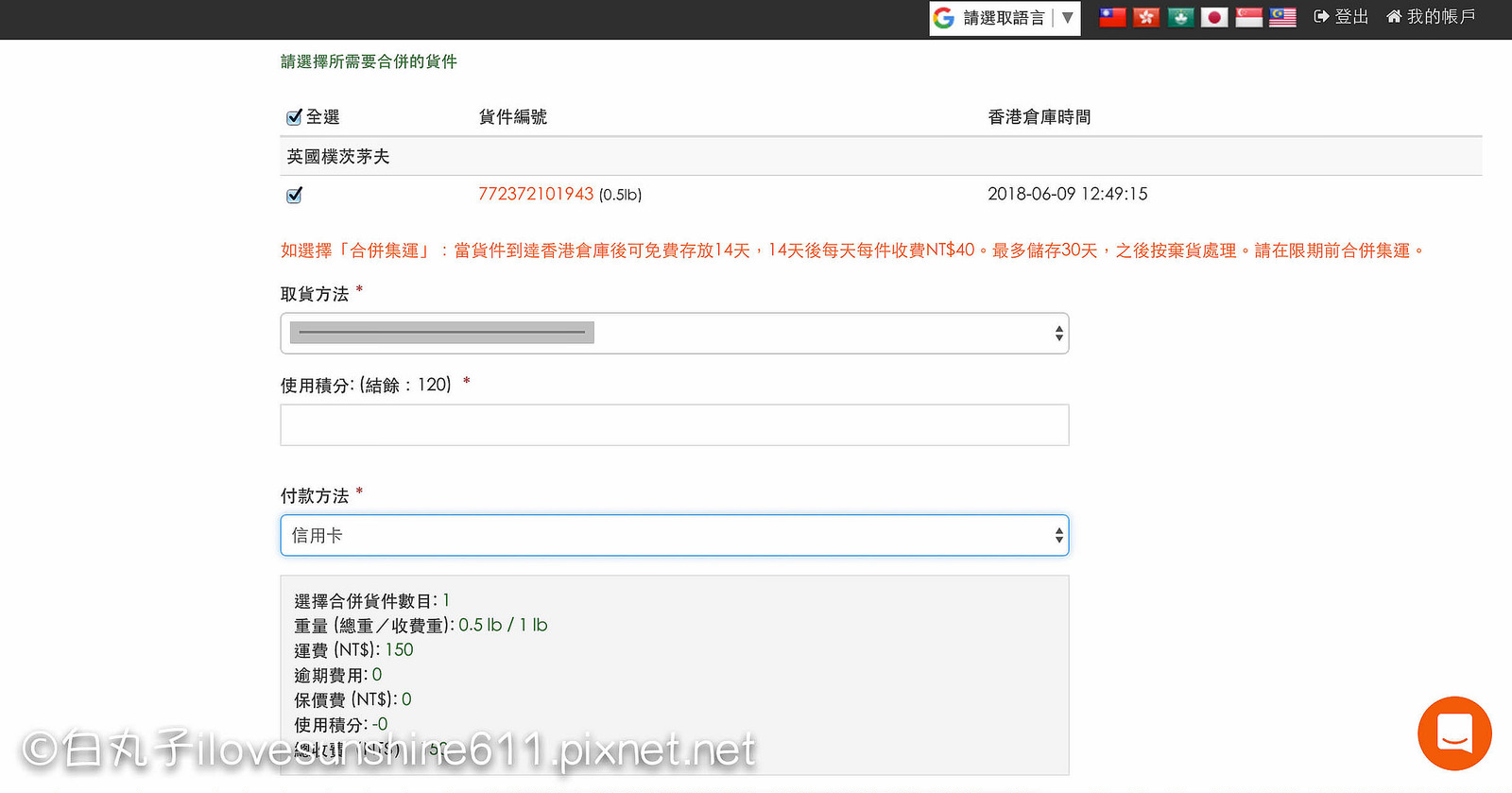The image size is (1512, 793).
Task: Select the Singapore flag icon
Action: coord(1248,17)
